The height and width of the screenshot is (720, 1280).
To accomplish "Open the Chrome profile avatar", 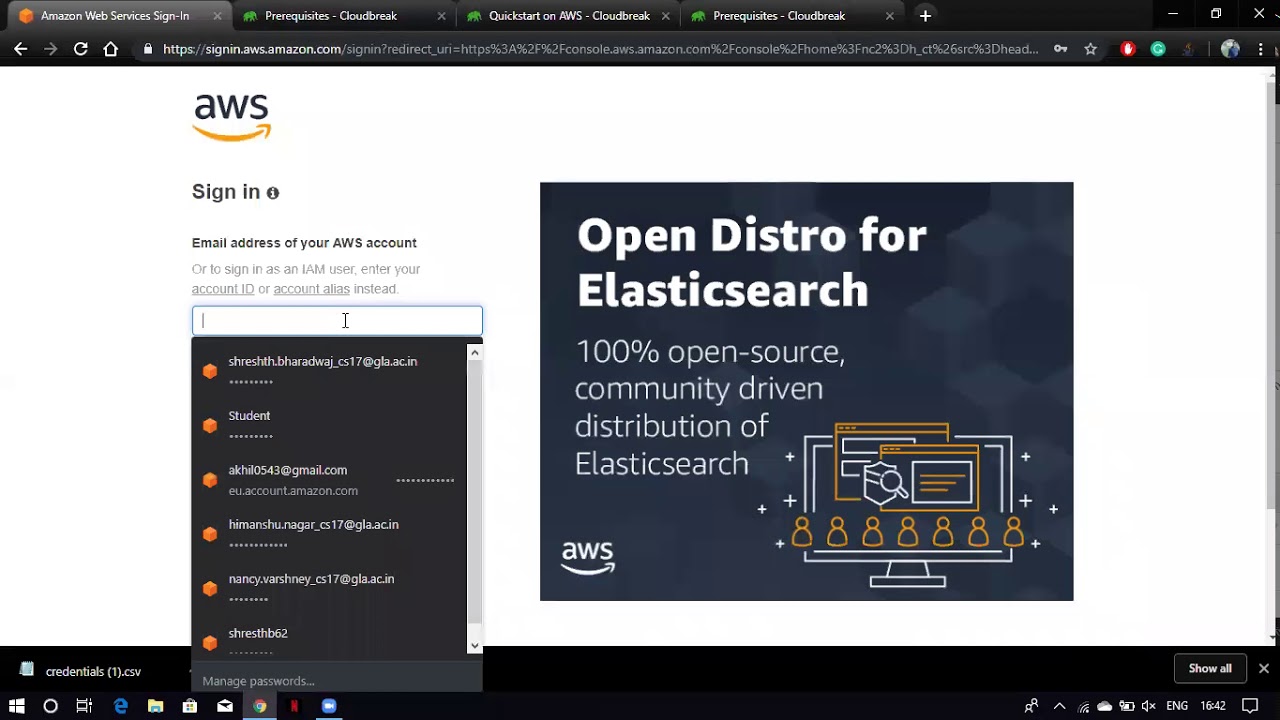I will pos(1230,48).
